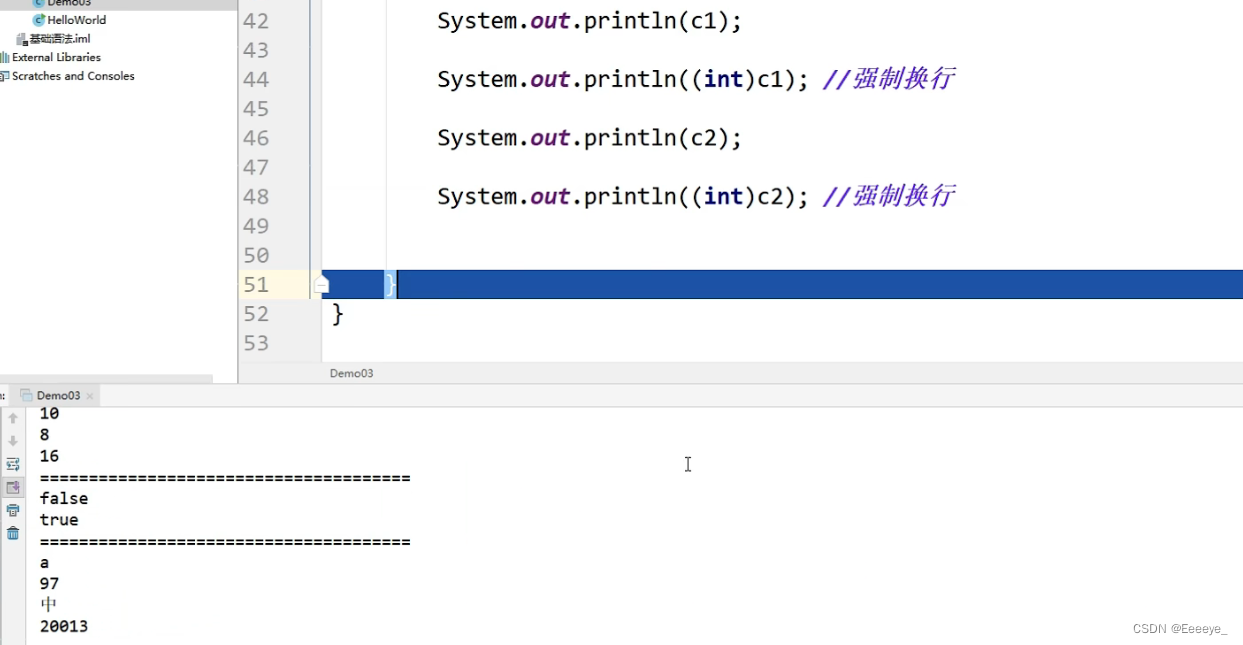Viewport: 1243px width, 645px height.
Task: Click line number 48 in the gutter
Action: tap(256, 196)
